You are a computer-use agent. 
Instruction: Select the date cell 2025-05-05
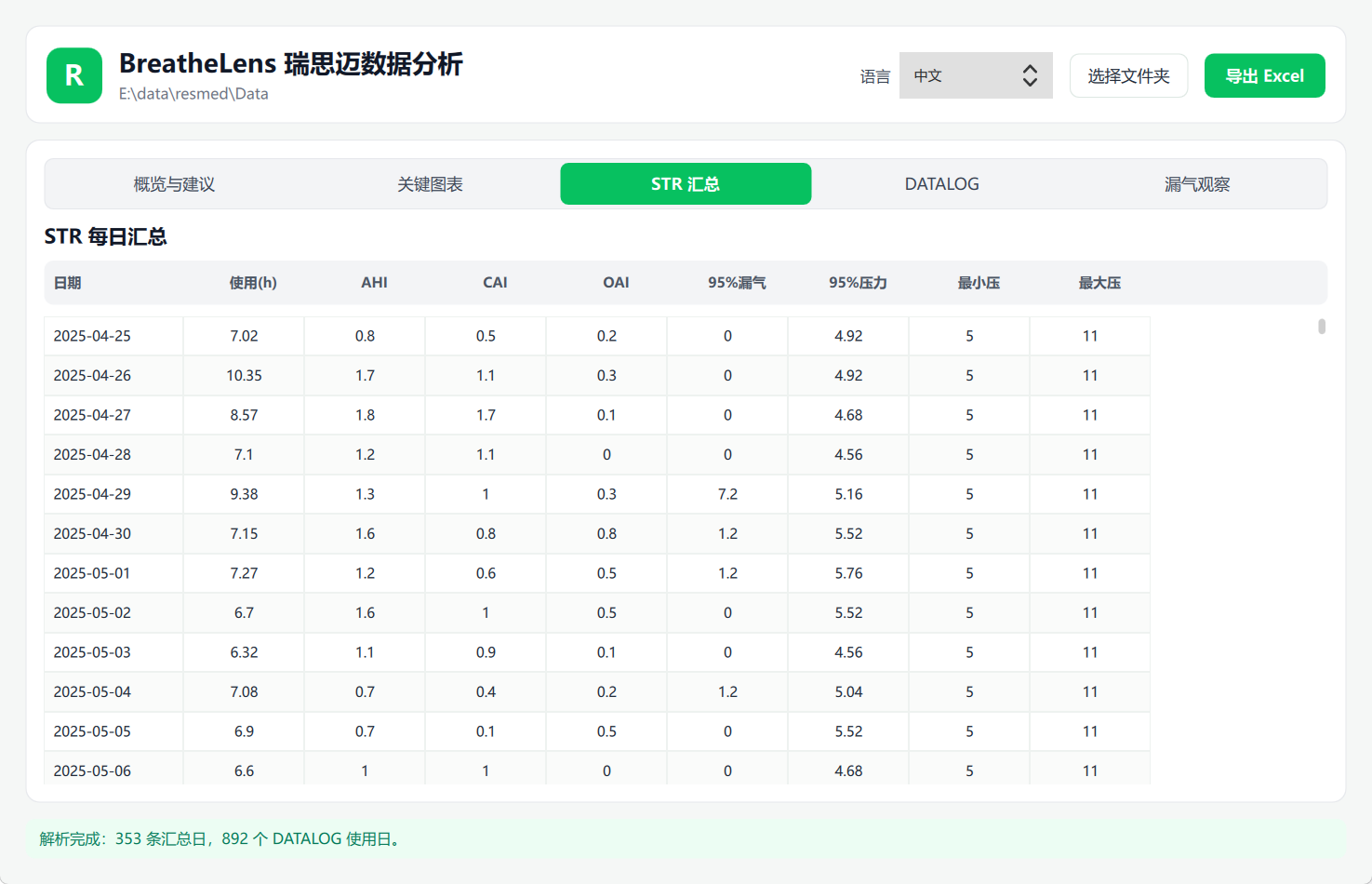[x=113, y=731]
